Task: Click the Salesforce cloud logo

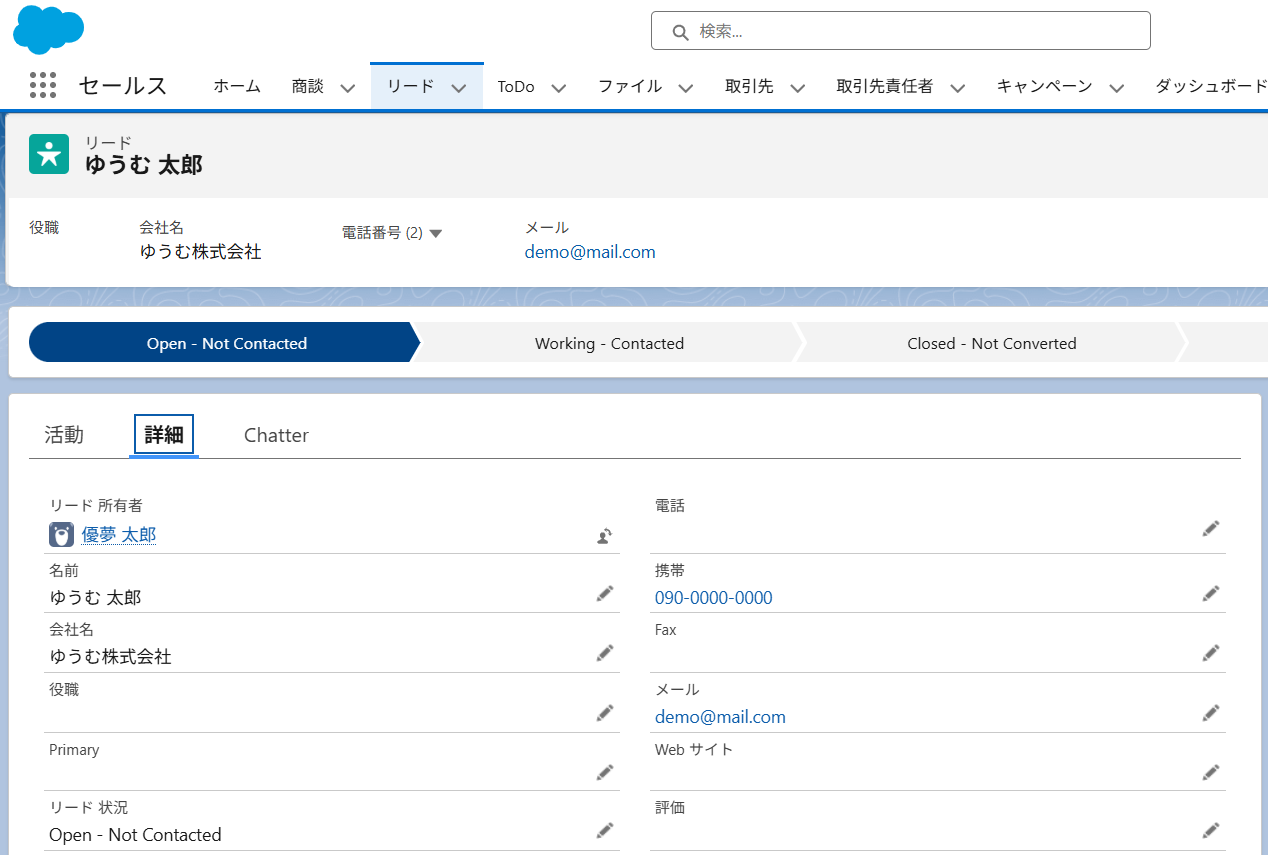Action: click(48, 28)
